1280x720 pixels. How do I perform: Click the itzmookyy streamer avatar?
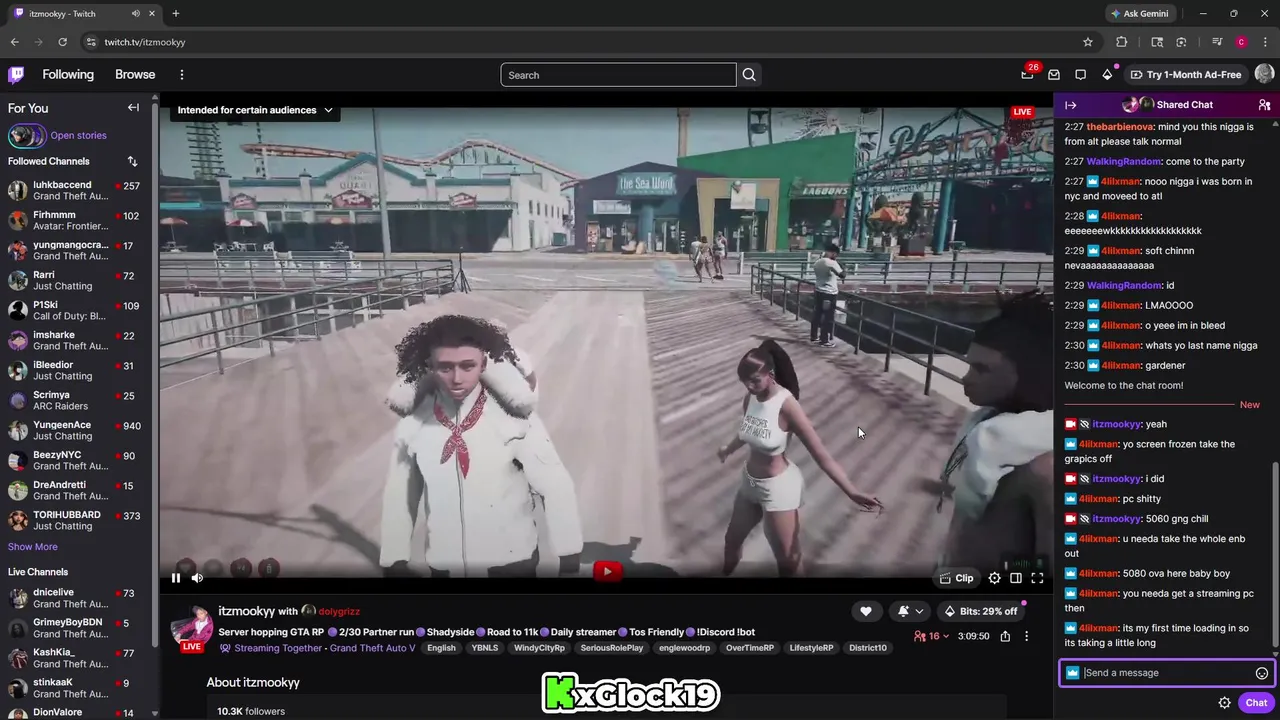click(191, 627)
